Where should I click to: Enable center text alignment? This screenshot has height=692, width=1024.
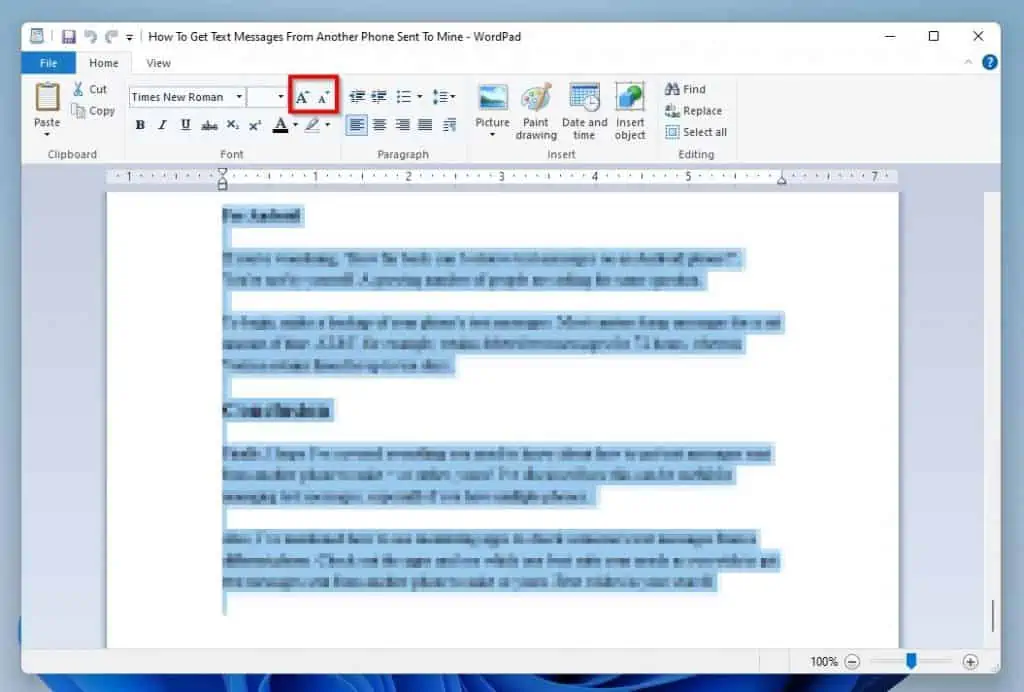coord(379,125)
